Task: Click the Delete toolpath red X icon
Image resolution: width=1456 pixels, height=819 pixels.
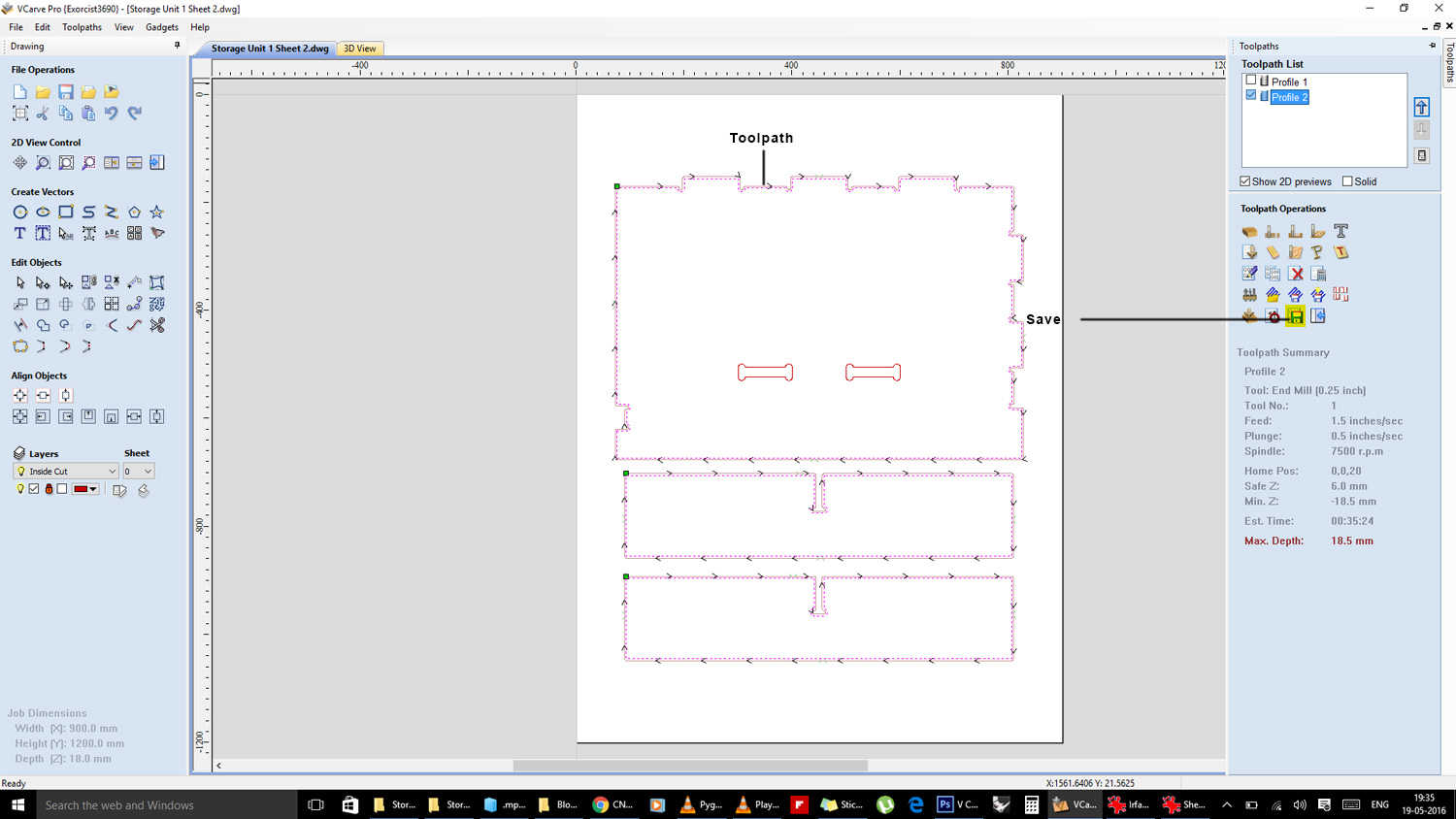Action: [1296, 274]
